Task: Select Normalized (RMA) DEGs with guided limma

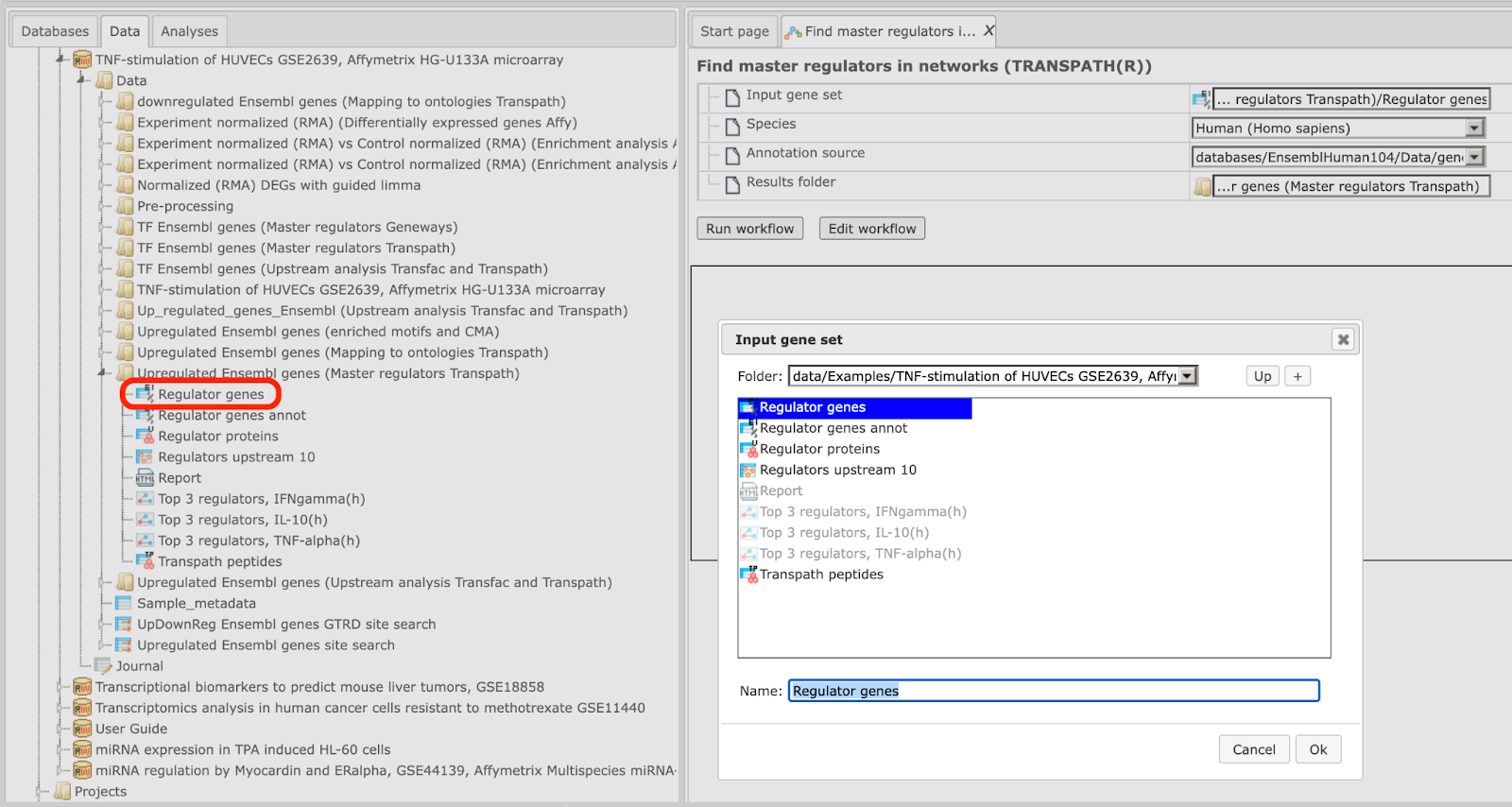Action: point(279,185)
